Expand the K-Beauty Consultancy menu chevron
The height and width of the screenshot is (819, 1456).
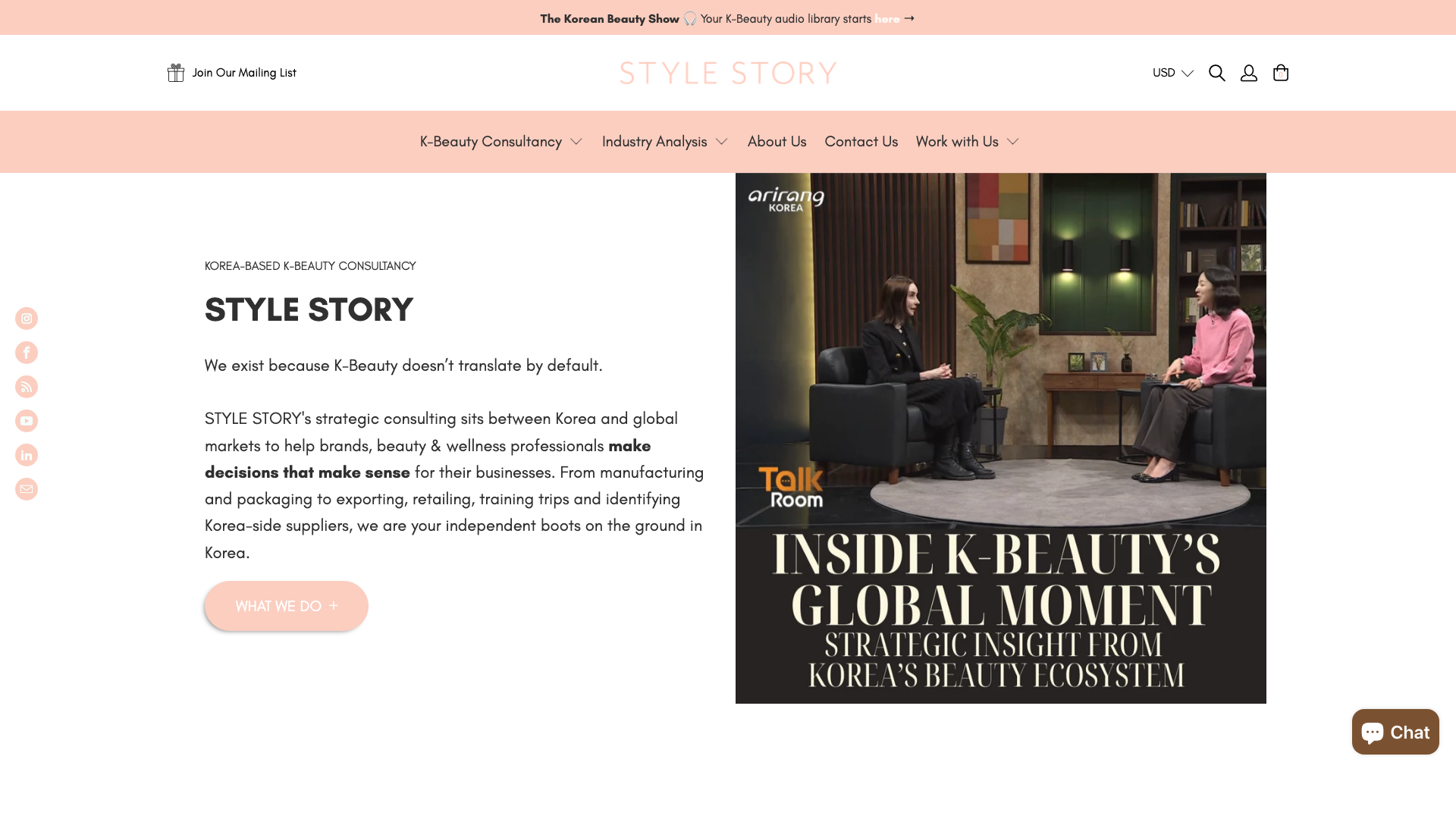pyautogui.click(x=576, y=142)
